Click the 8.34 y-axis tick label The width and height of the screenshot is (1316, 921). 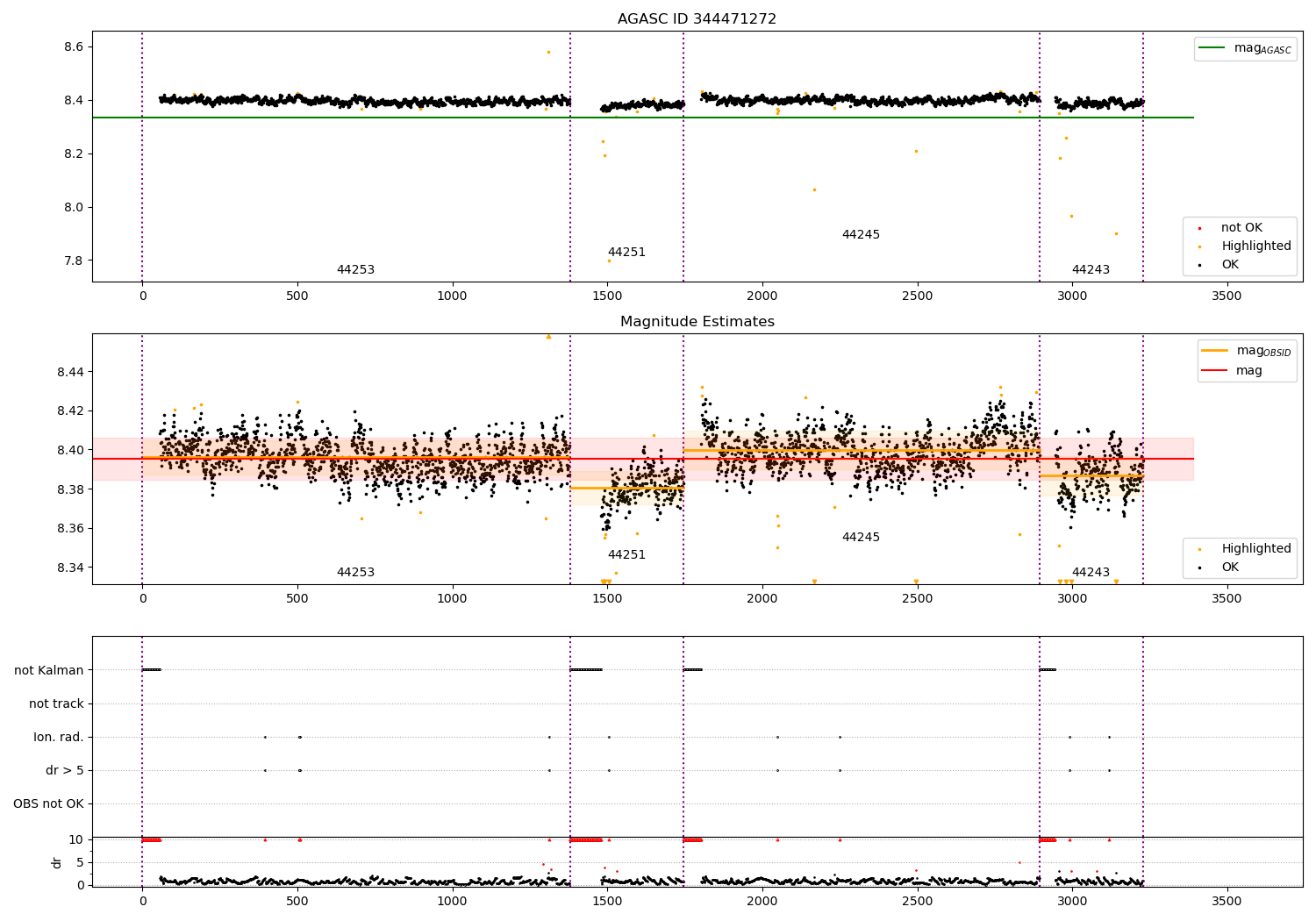(x=70, y=568)
